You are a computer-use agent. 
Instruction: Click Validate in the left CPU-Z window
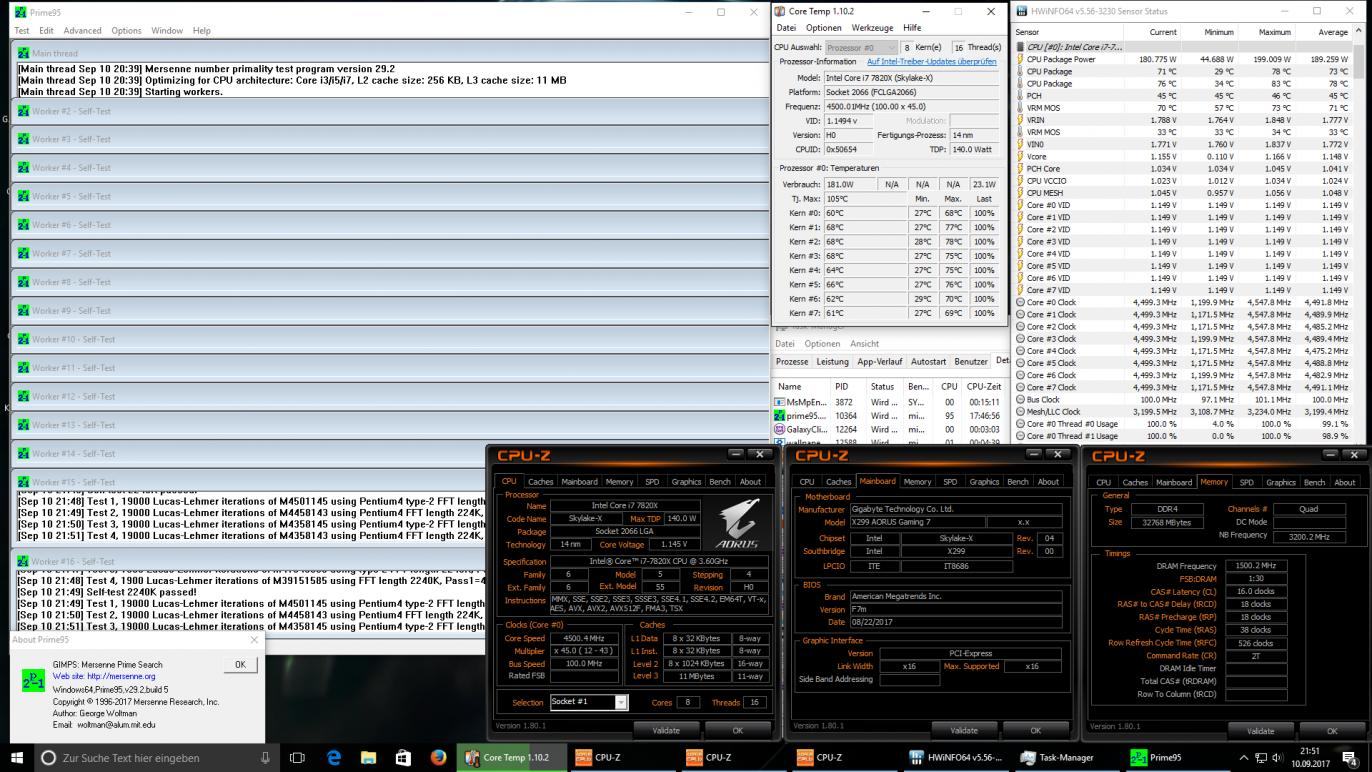pos(665,731)
